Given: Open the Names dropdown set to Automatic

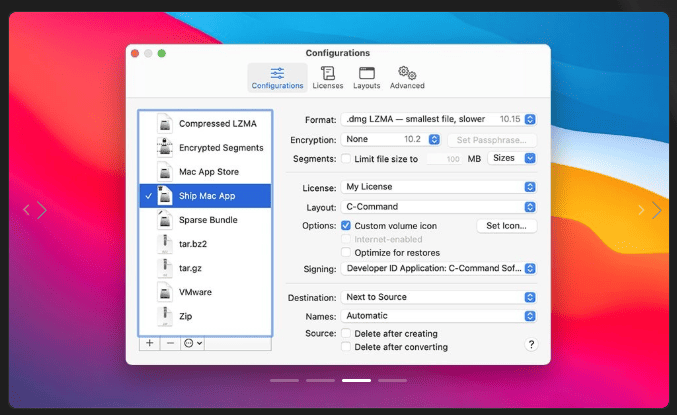Looking at the screenshot, I should pos(438,316).
